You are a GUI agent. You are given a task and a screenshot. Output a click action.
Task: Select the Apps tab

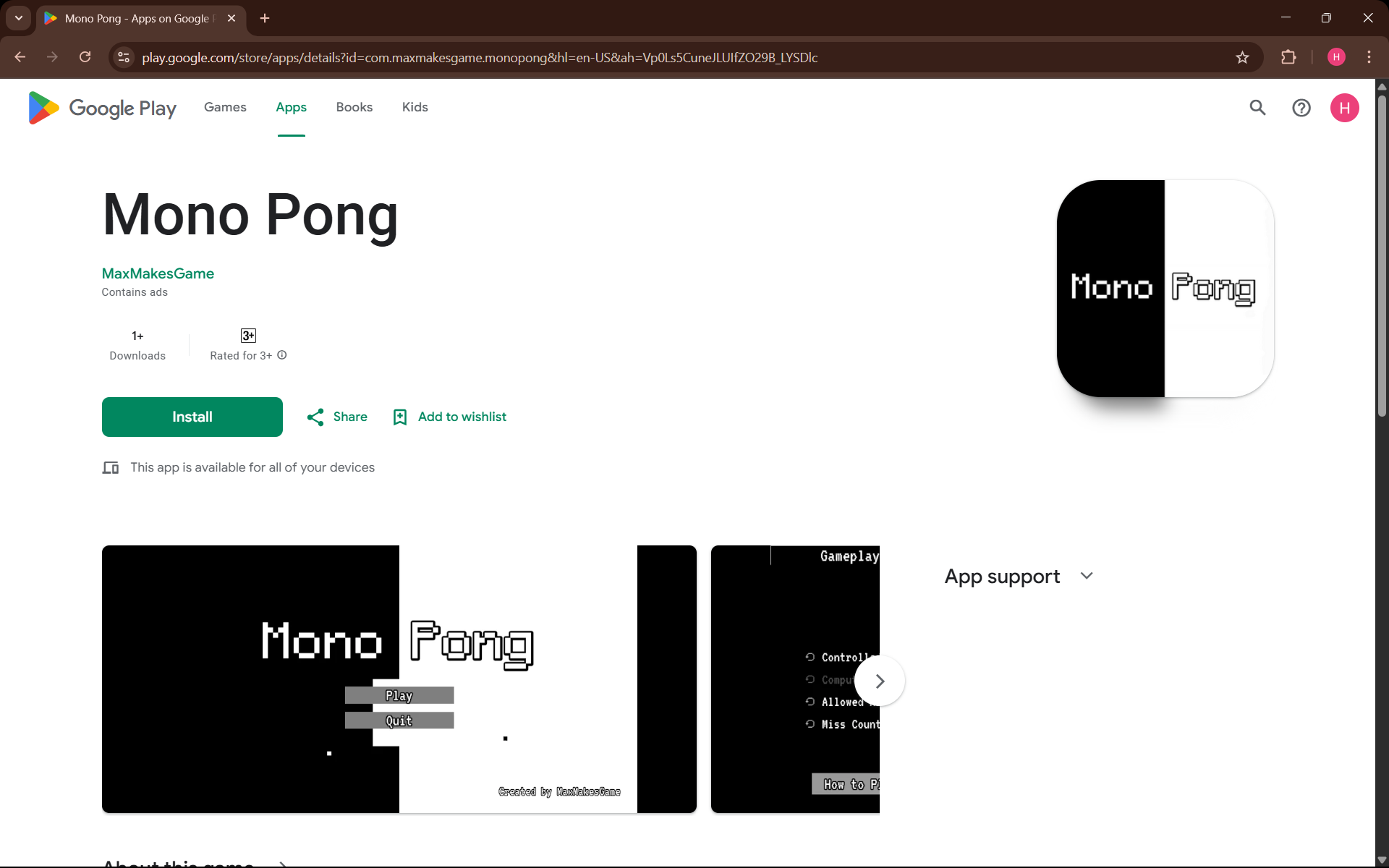pos(291,107)
